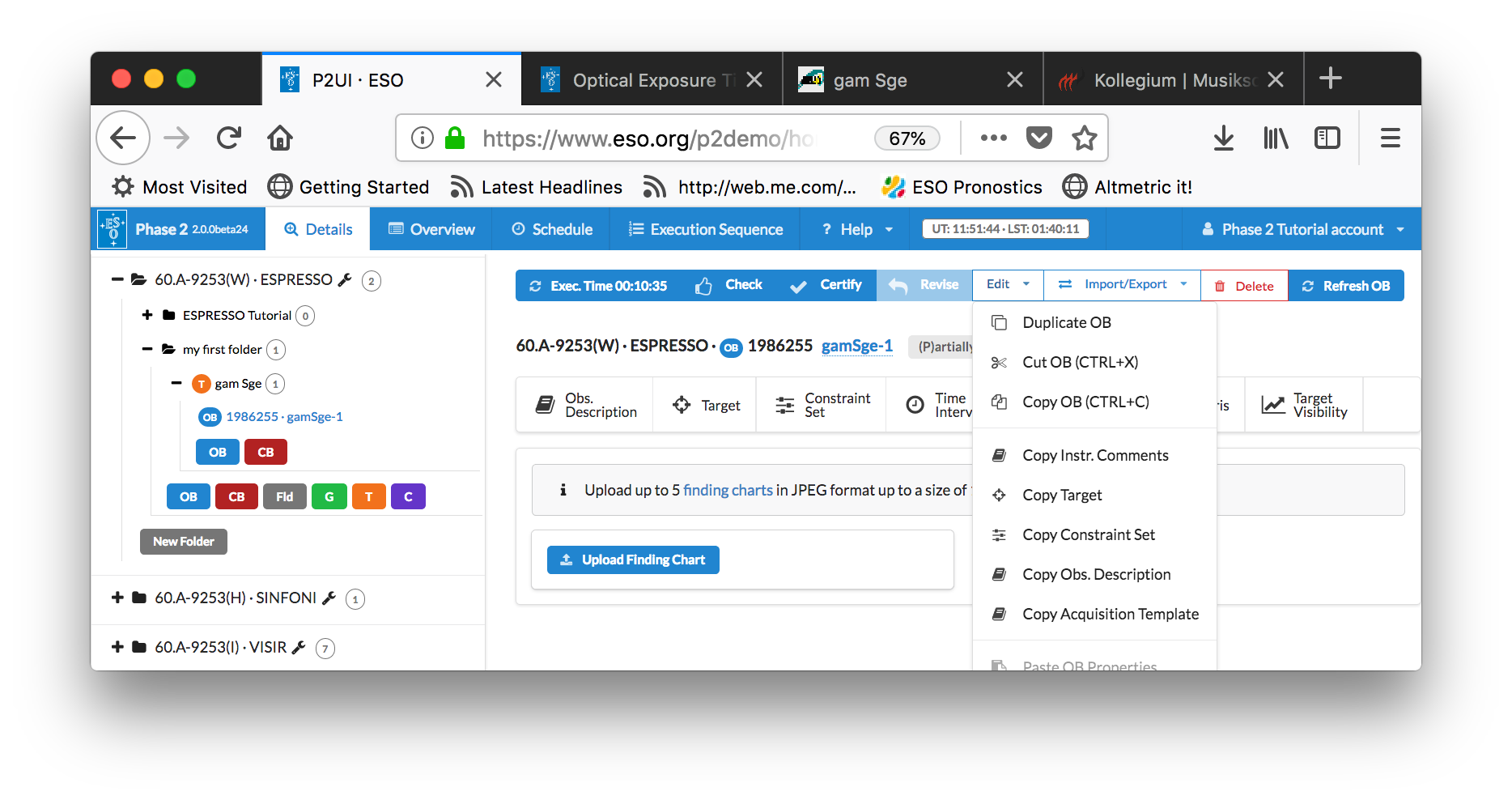Open the finding charts link

point(728,490)
